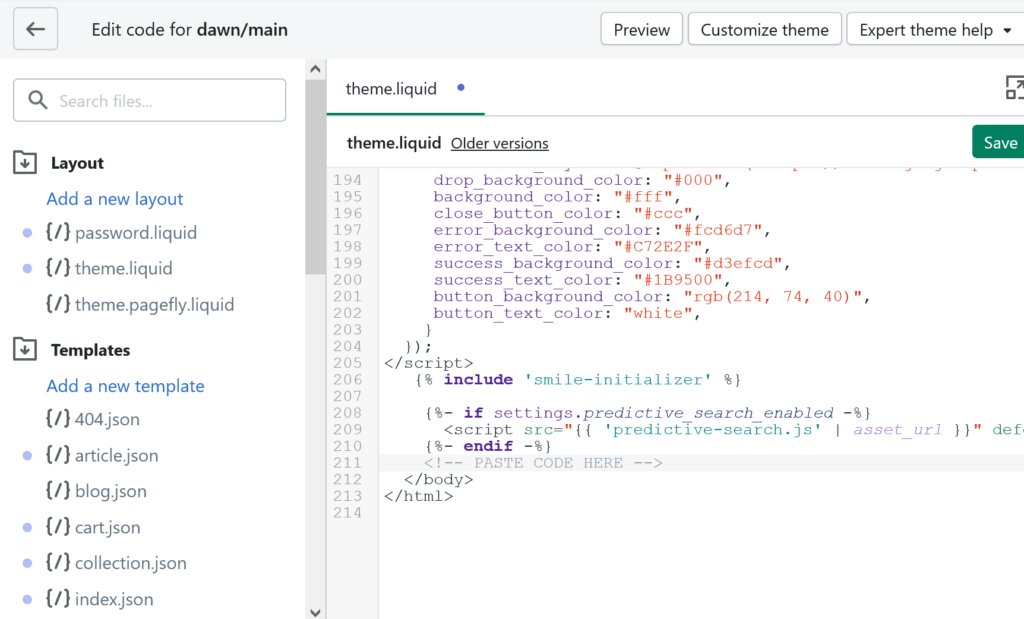Click the search magnifier icon
Viewport: 1024px width, 619px height.
click(38, 100)
